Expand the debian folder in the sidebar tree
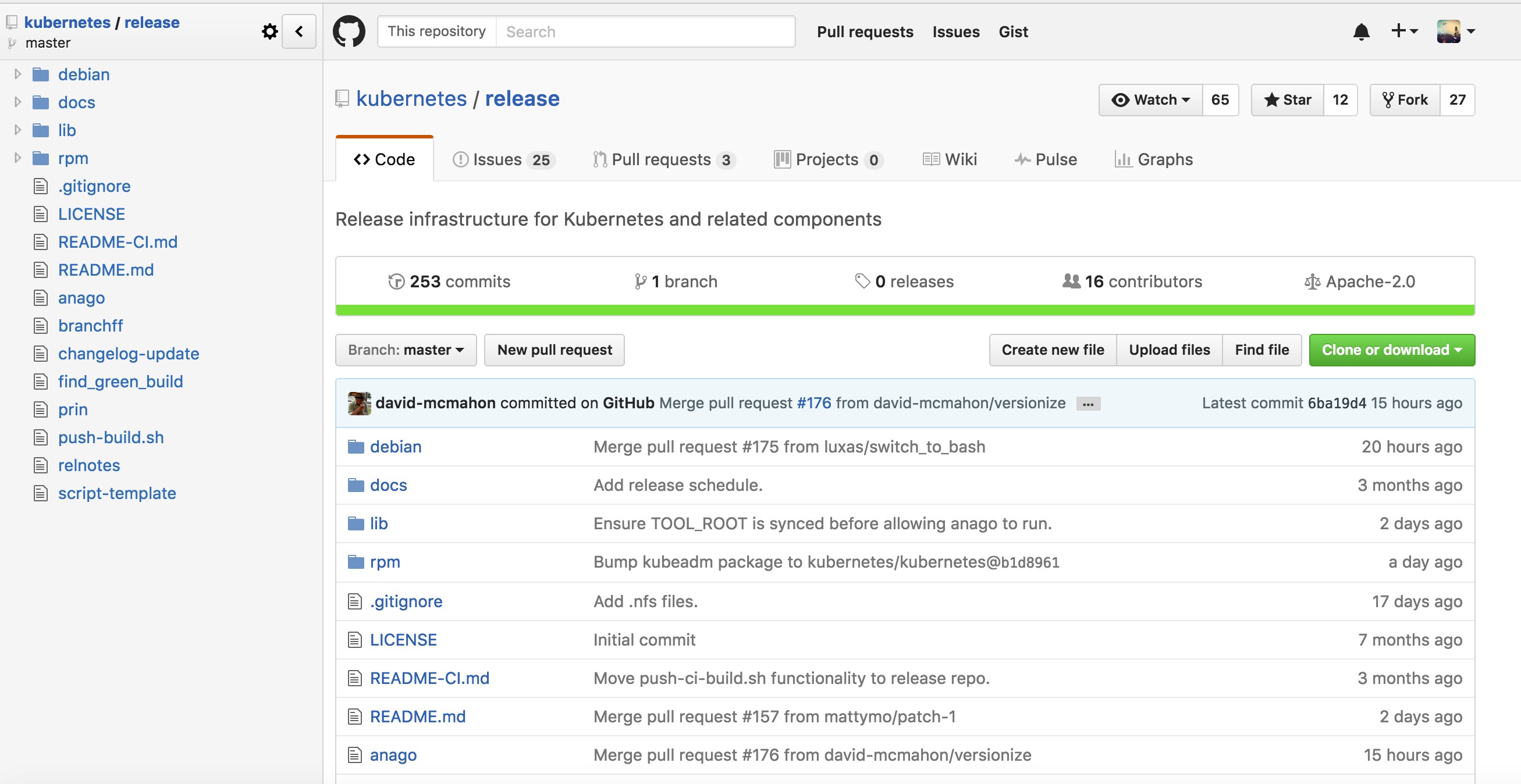Viewport: 1521px width, 784px height. click(17, 74)
